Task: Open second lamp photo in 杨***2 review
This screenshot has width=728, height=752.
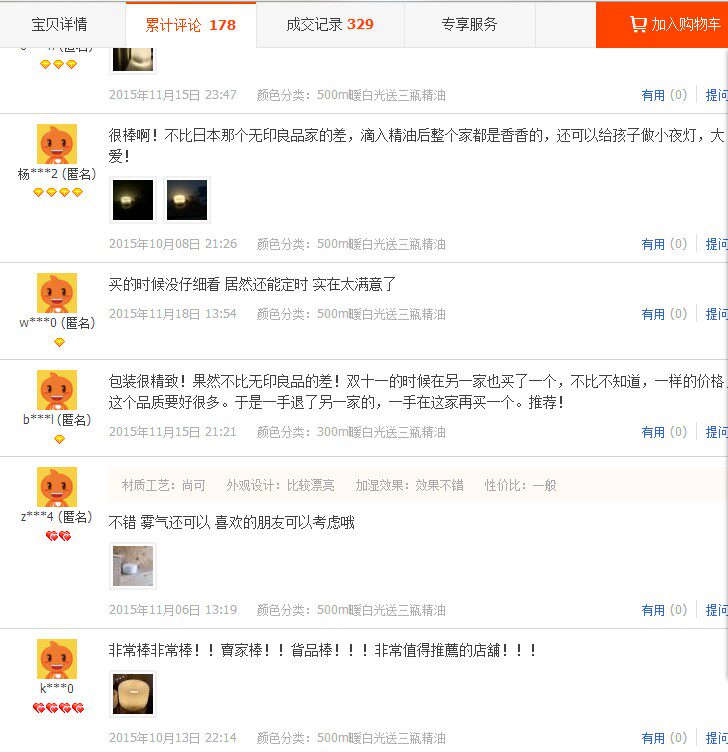Action: [187, 200]
